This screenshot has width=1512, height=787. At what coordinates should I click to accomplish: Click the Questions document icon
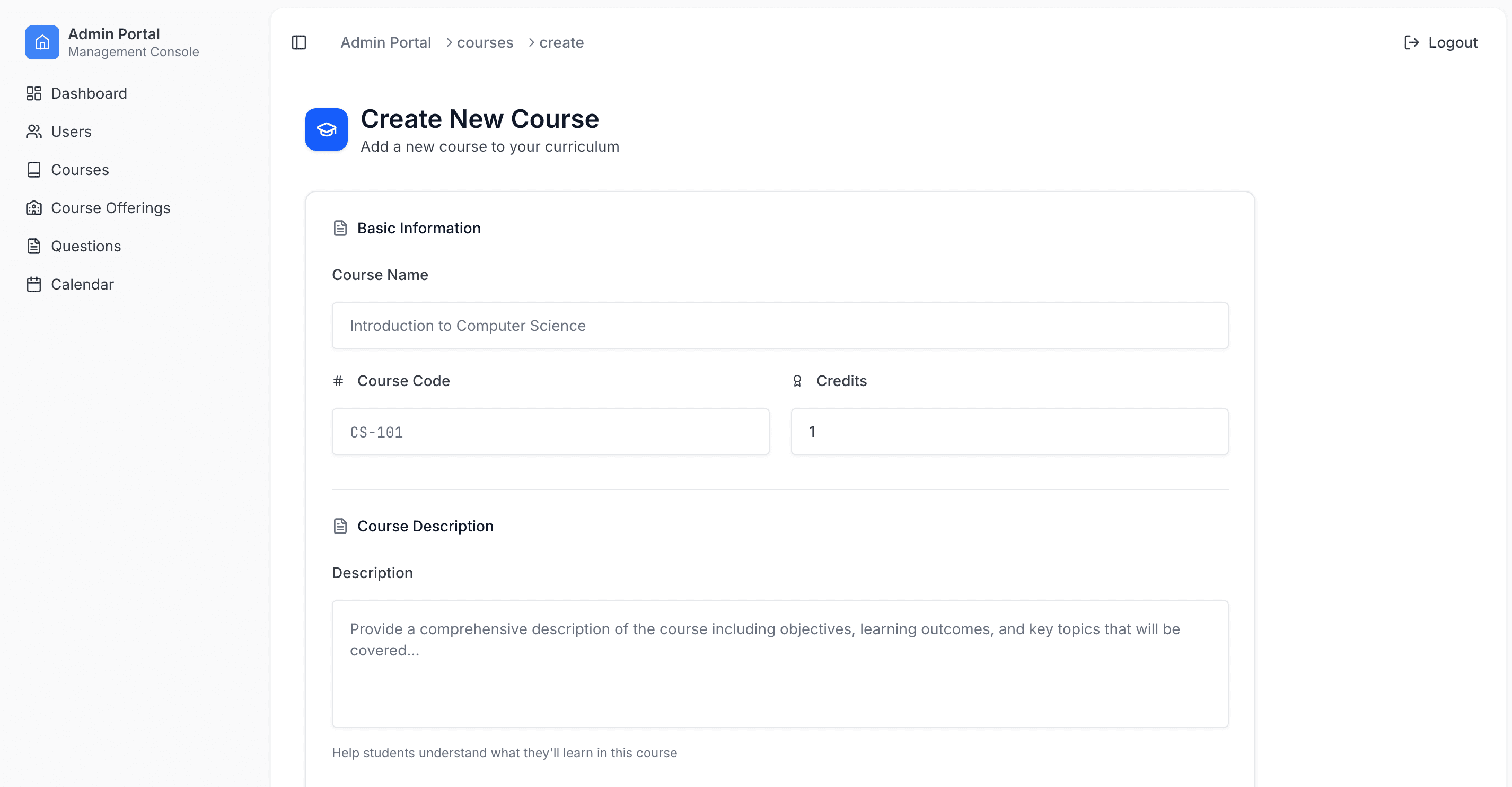point(34,246)
